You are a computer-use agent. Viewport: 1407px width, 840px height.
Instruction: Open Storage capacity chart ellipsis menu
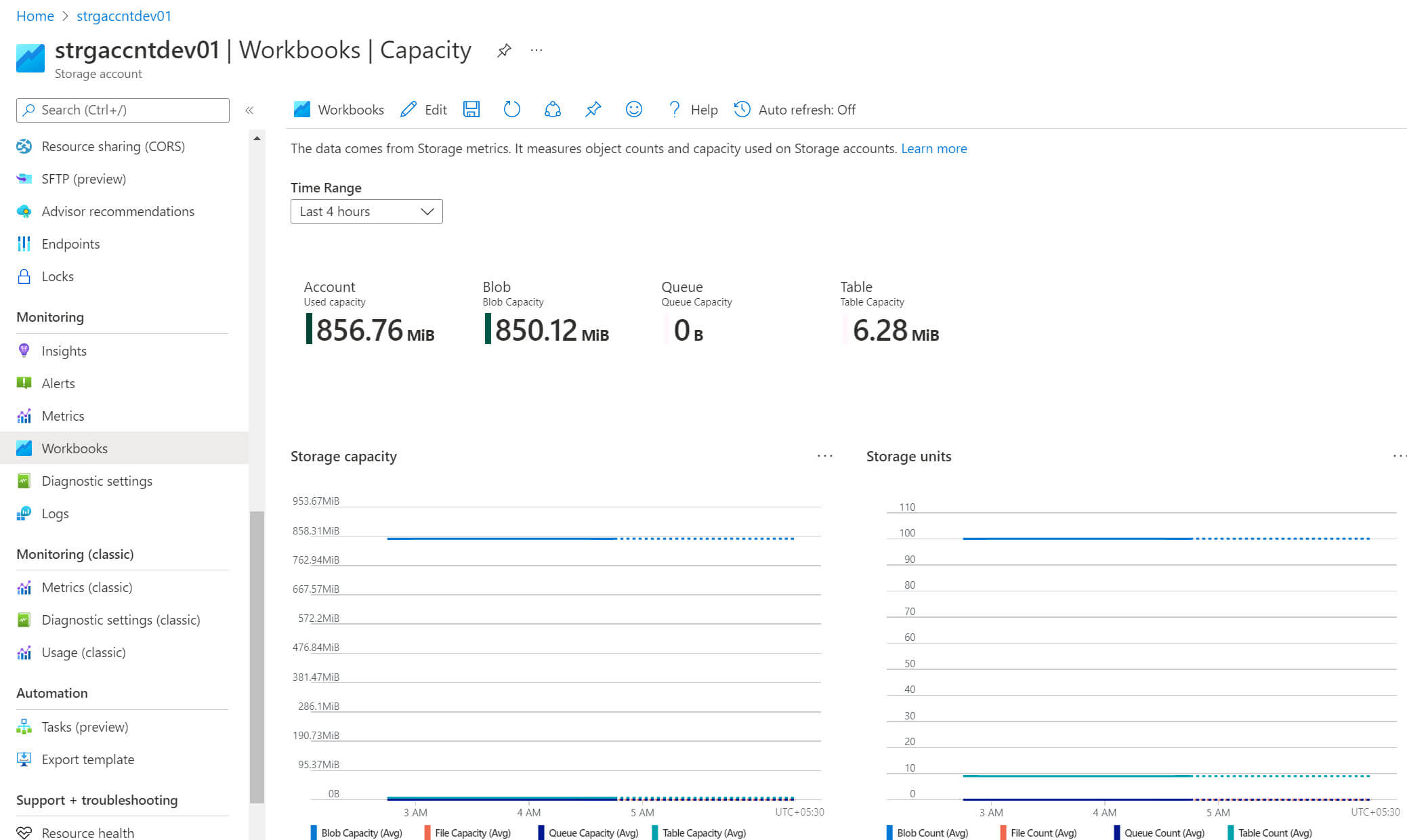[x=824, y=456]
